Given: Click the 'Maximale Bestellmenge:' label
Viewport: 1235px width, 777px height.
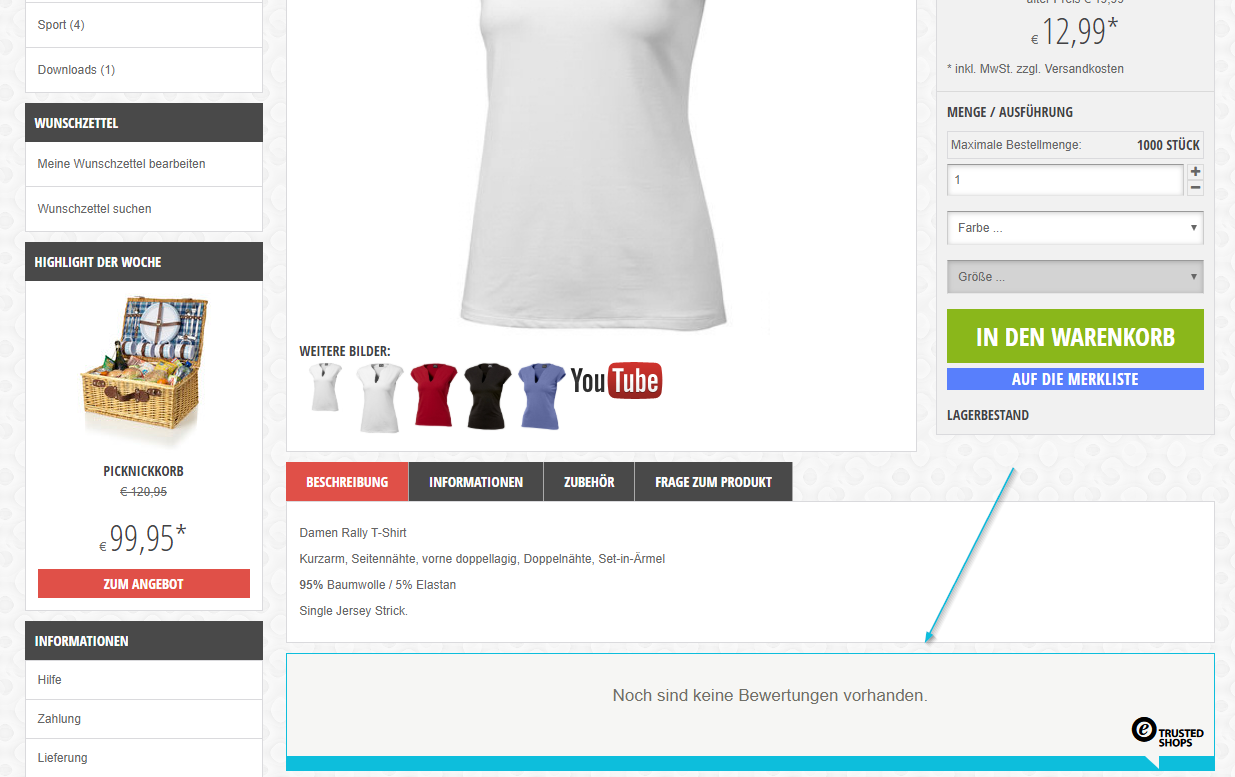Looking at the screenshot, I should click(x=1016, y=145).
